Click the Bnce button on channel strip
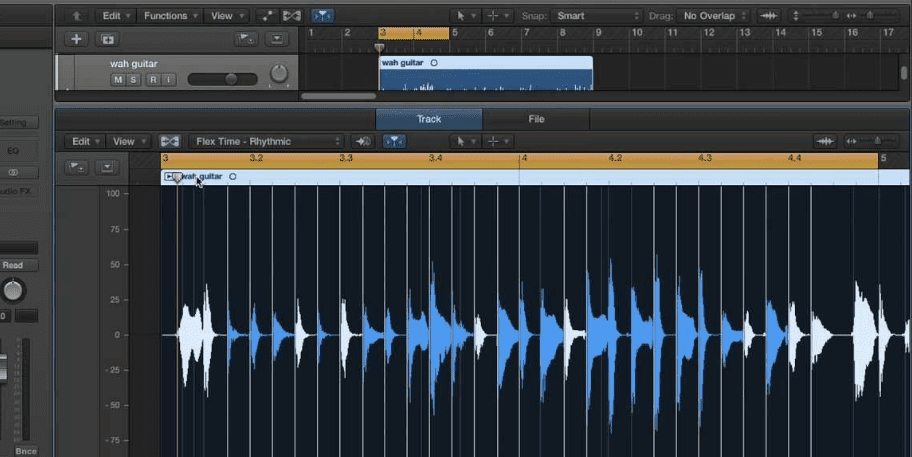 [26, 451]
